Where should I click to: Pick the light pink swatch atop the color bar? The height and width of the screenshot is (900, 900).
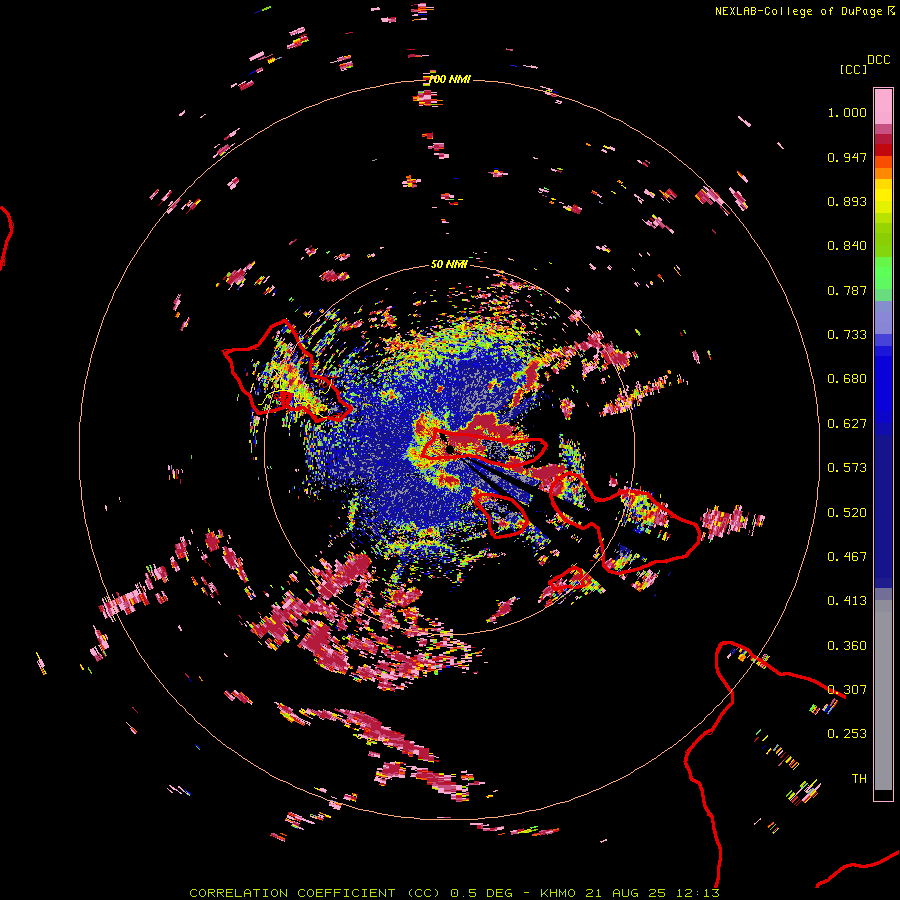point(883,106)
